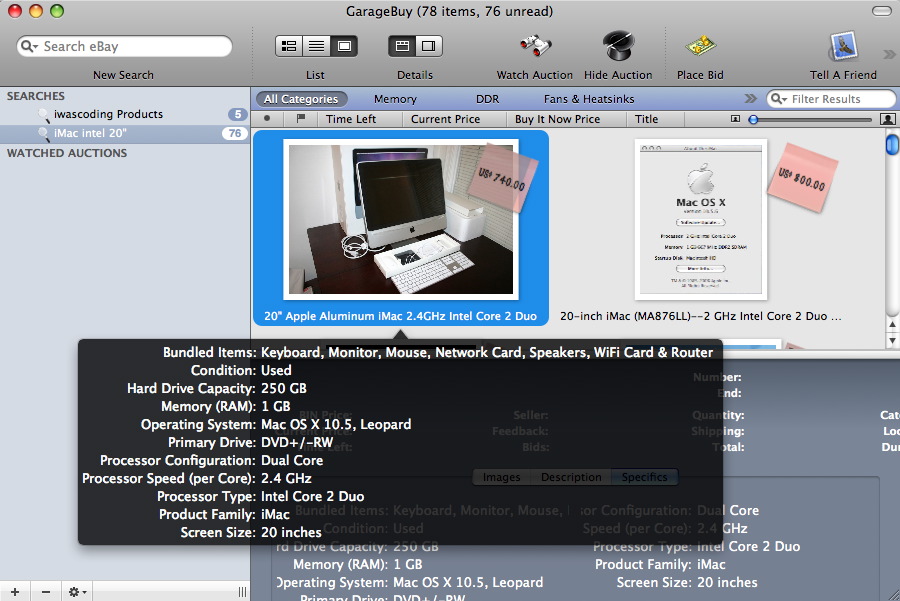Click the Hide Auction top hat icon
The image size is (900, 601).
tap(618, 45)
